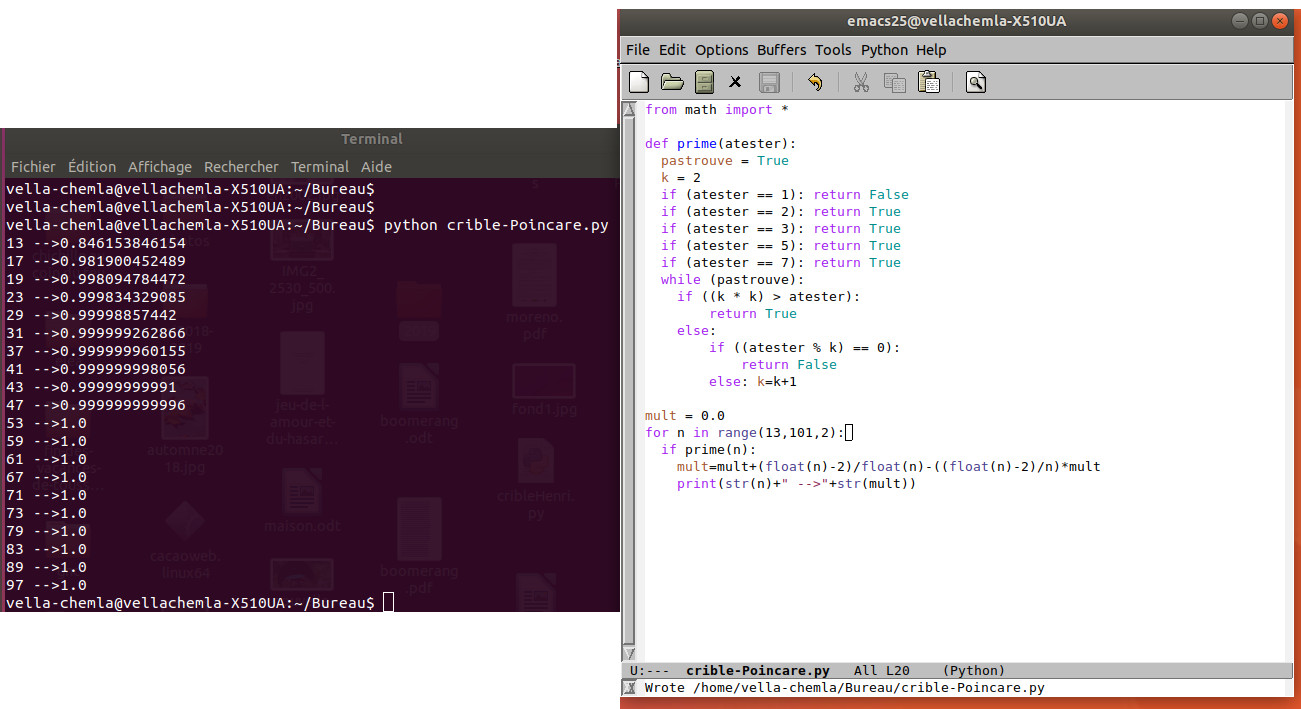Open the directory browser cabinet icon

point(705,83)
